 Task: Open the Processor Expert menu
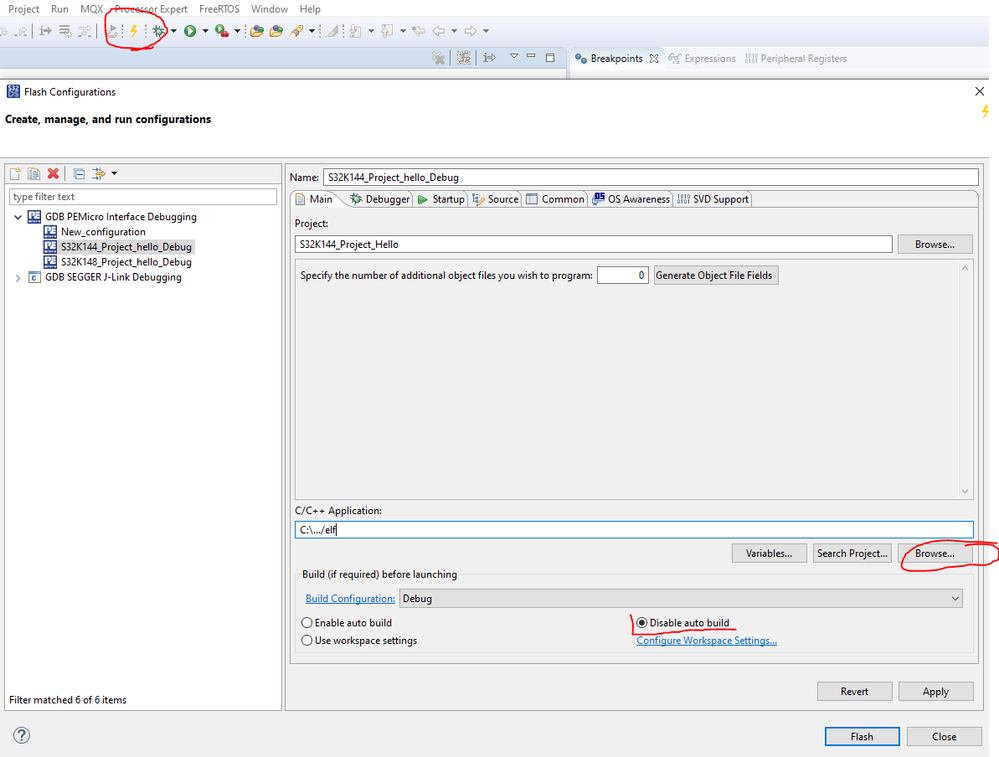tap(151, 9)
